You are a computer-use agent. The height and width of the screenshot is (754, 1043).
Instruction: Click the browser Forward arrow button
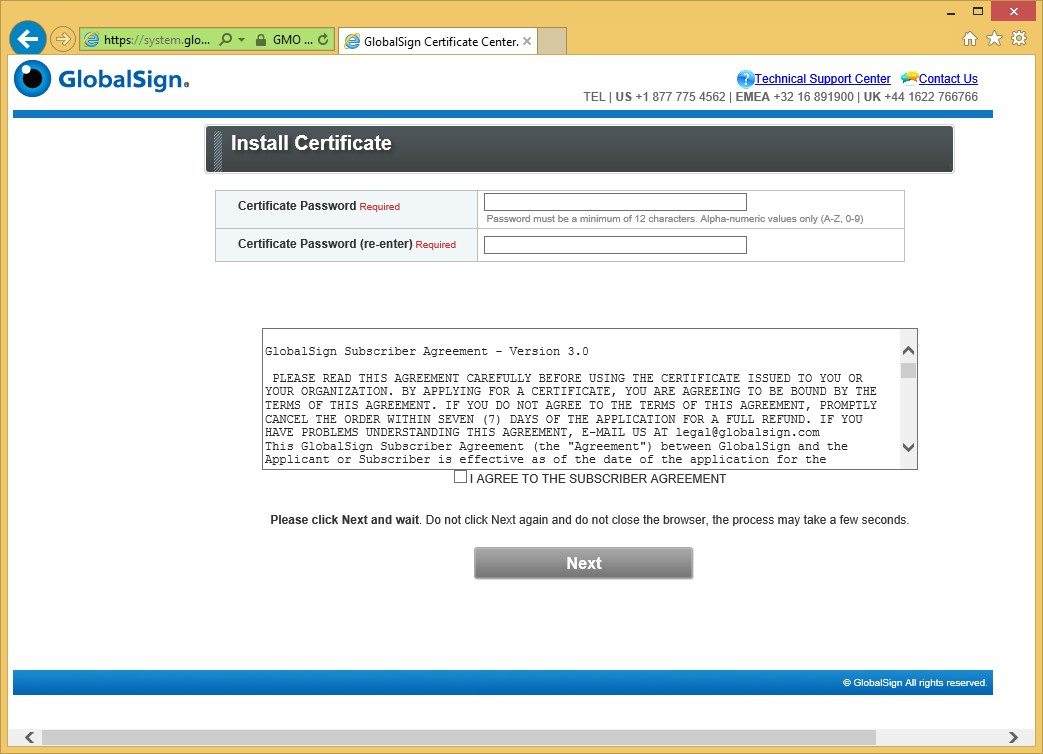[x=62, y=39]
